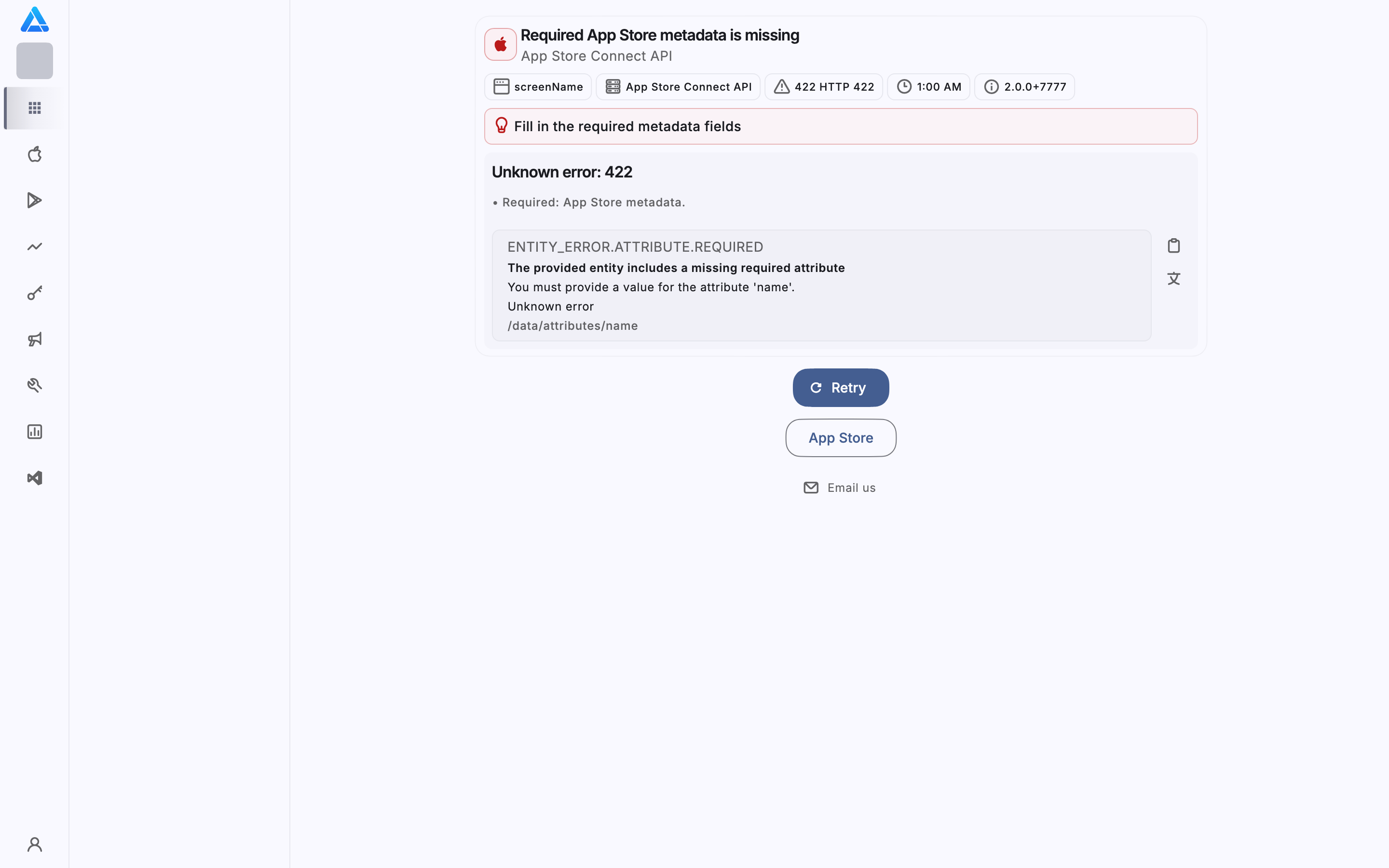Screen dimensions: 1389x868
Task: Click the 2.0.0+7777 version info chip
Action: point(1024,87)
